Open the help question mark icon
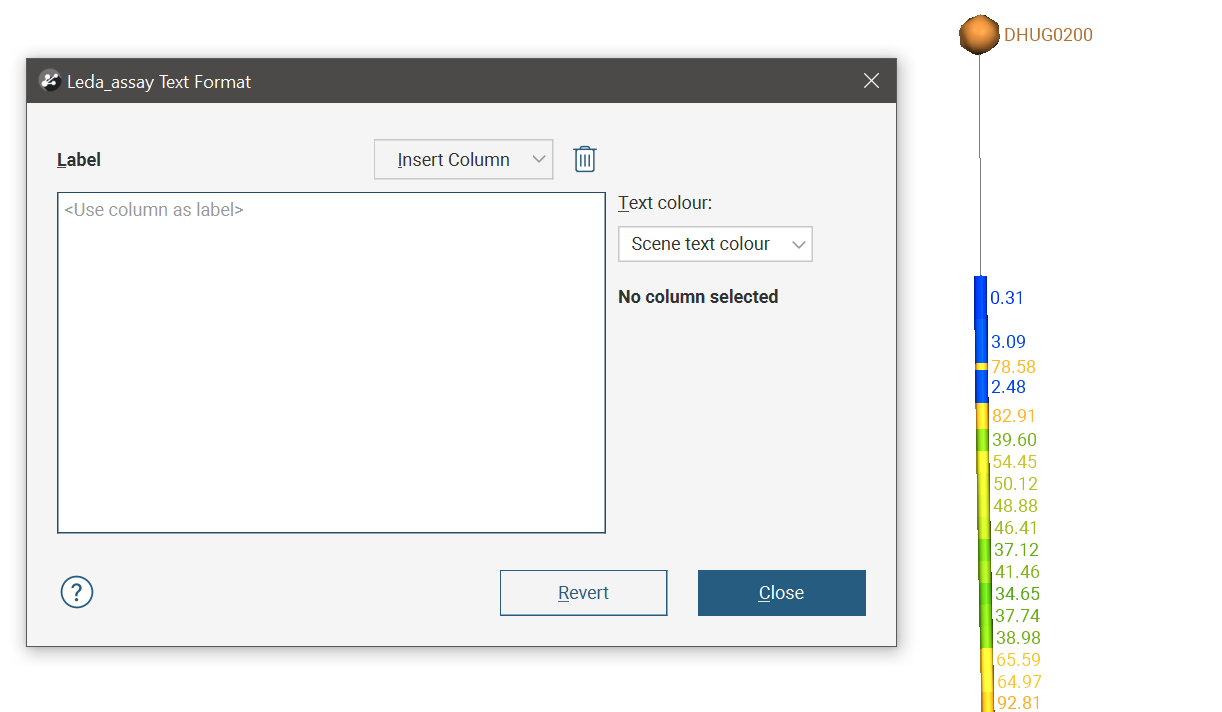Image resolution: width=1222 pixels, height=712 pixels. (77, 592)
